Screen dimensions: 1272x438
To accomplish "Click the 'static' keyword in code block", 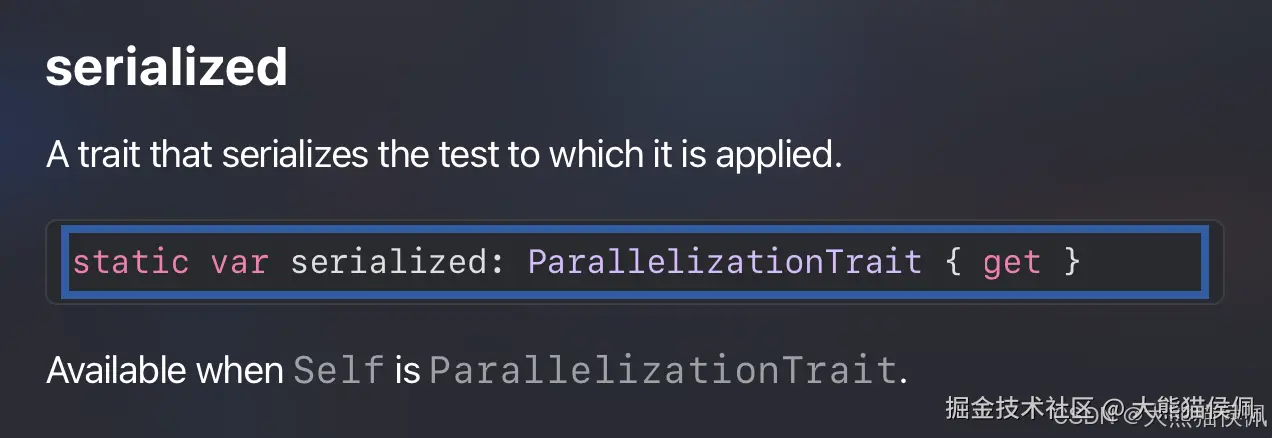I will [130, 262].
